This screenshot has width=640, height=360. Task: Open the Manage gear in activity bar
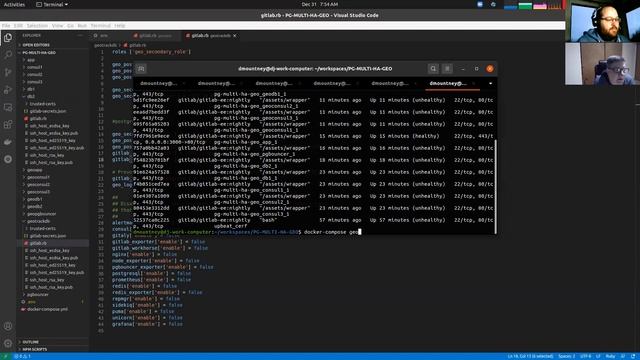point(8,343)
